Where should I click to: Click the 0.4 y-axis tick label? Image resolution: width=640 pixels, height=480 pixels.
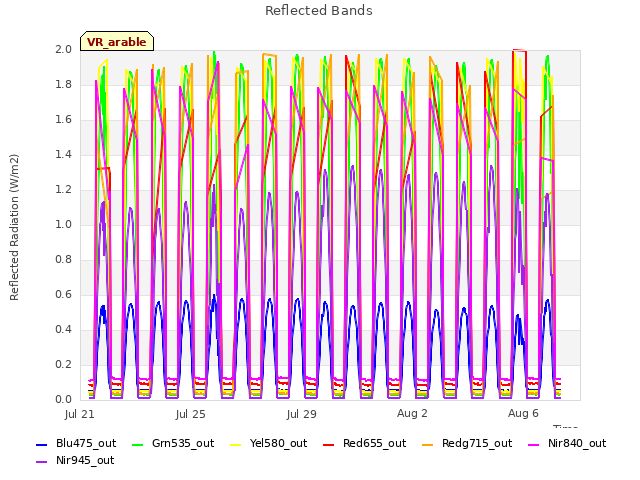click(63, 329)
